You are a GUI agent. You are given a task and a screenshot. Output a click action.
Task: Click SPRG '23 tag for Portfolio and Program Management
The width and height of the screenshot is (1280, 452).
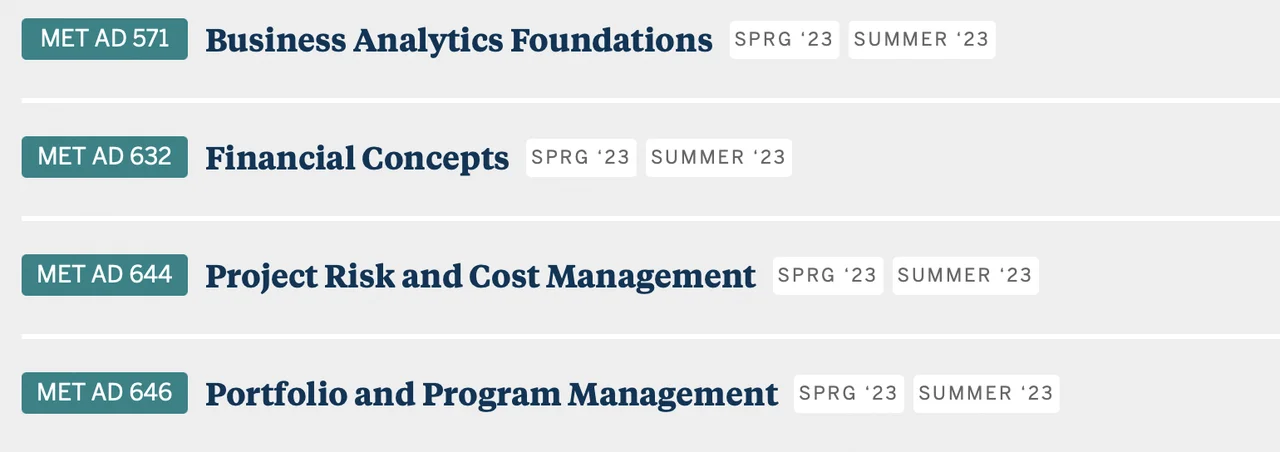[x=848, y=394]
